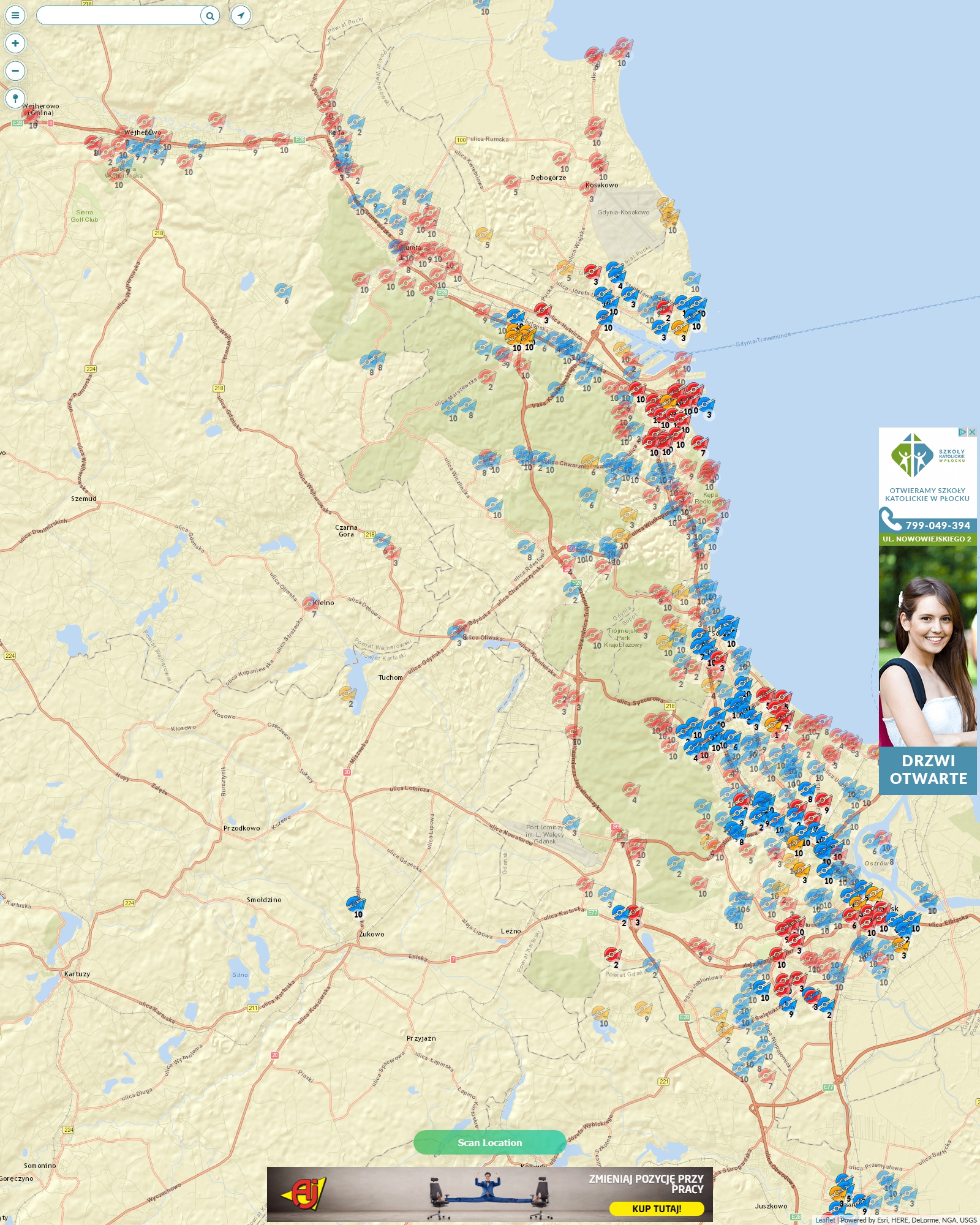Click the Juszkowo town label

coord(771,1206)
